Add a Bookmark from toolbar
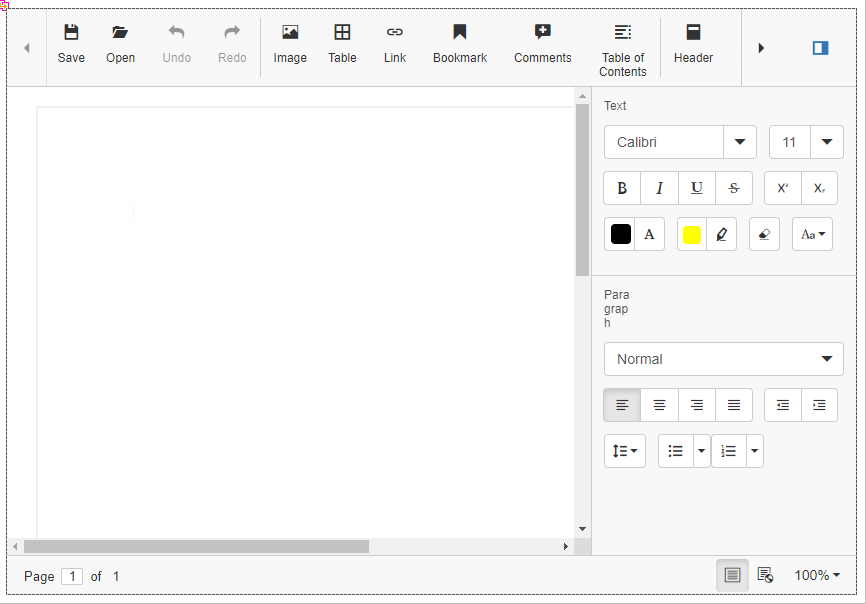This screenshot has width=866, height=604. tap(460, 44)
